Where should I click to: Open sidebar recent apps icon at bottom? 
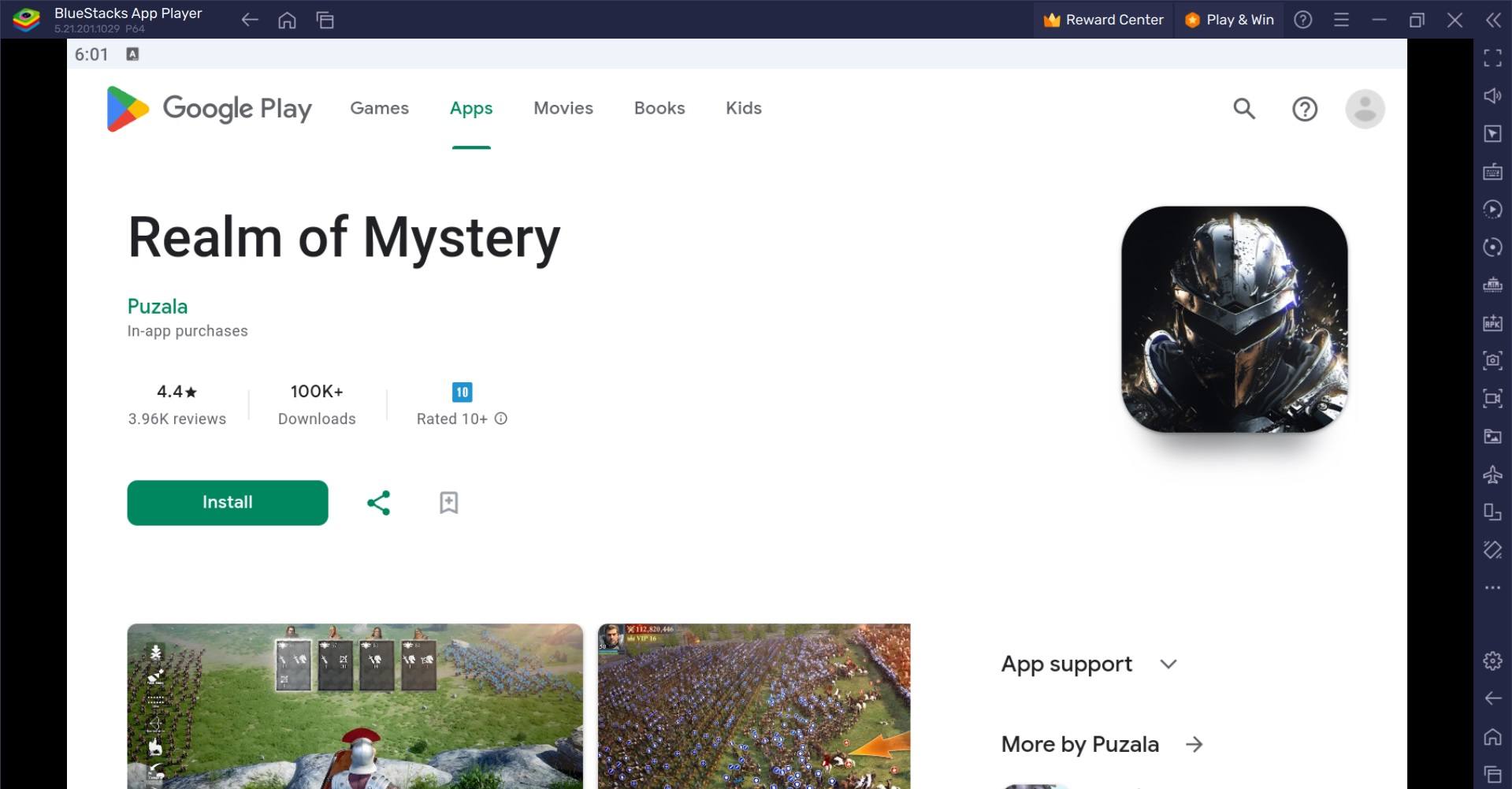[x=1492, y=774]
